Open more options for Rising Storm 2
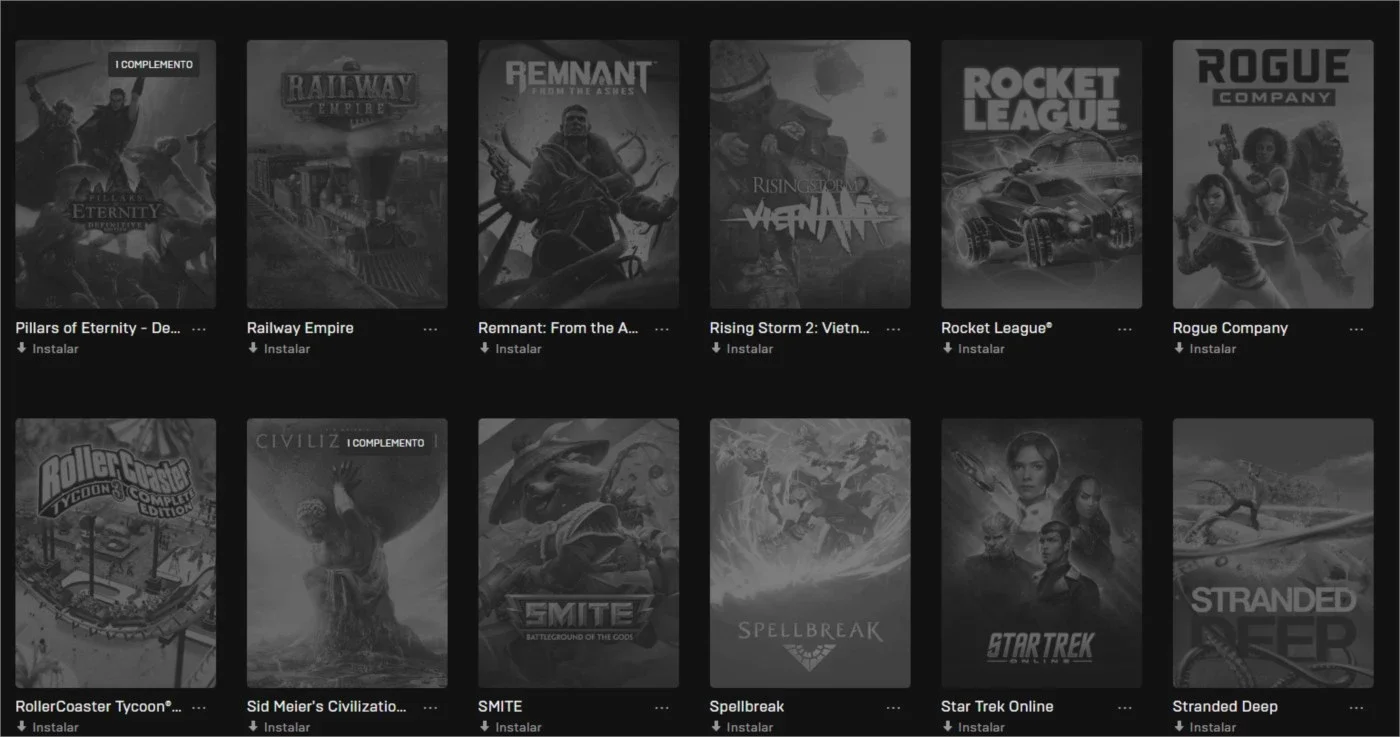1400x737 pixels. (x=893, y=329)
